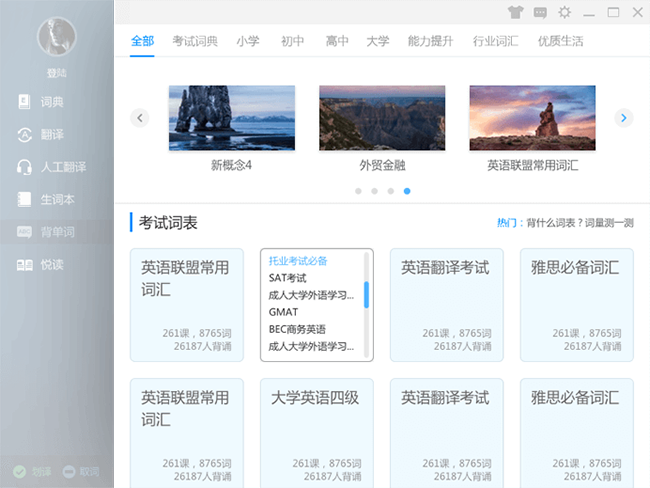Open the 词典 dictionary sidebar icon
650x488 pixels.
pyautogui.click(x=25, y=101)
